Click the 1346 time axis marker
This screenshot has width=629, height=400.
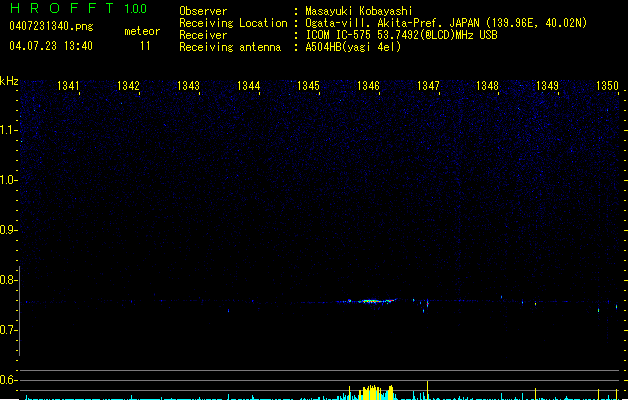click(x=368, y=86)
